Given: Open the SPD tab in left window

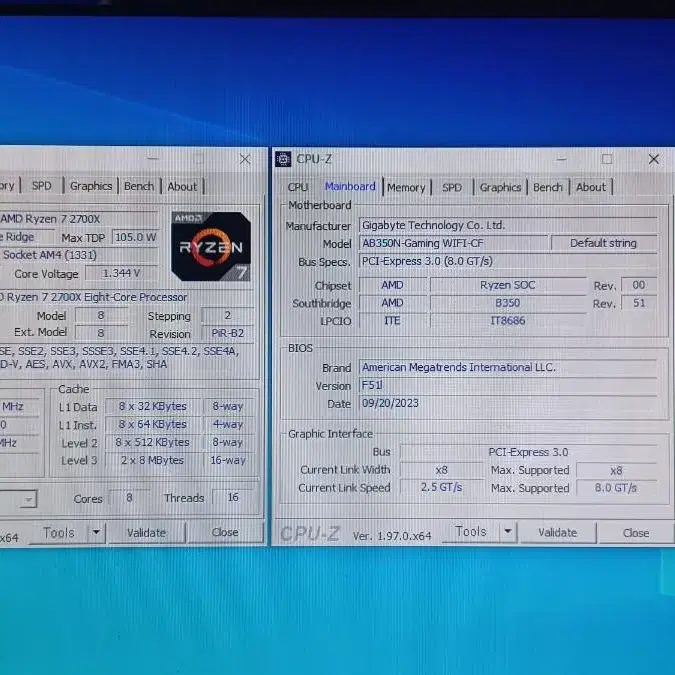Looking at the screenshot, I should pos(41,186).
